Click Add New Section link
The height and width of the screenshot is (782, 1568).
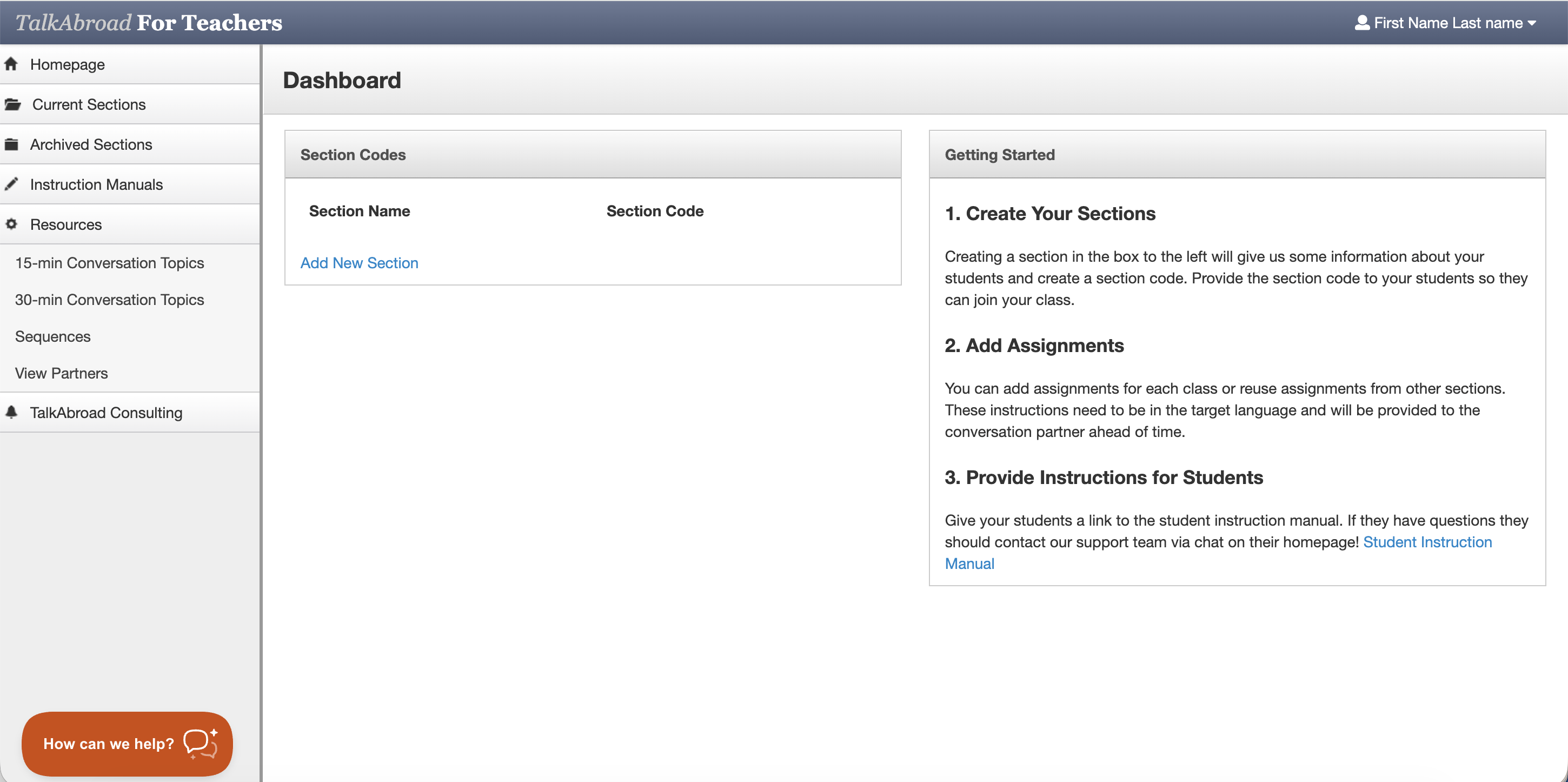pyautogui.click(x=359, y=262)
